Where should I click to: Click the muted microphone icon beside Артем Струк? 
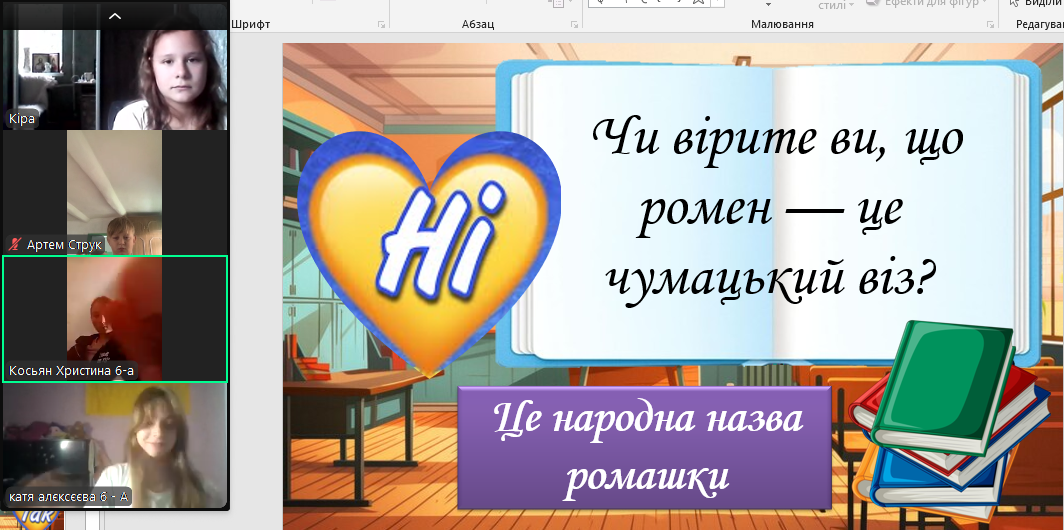point(14,244)
